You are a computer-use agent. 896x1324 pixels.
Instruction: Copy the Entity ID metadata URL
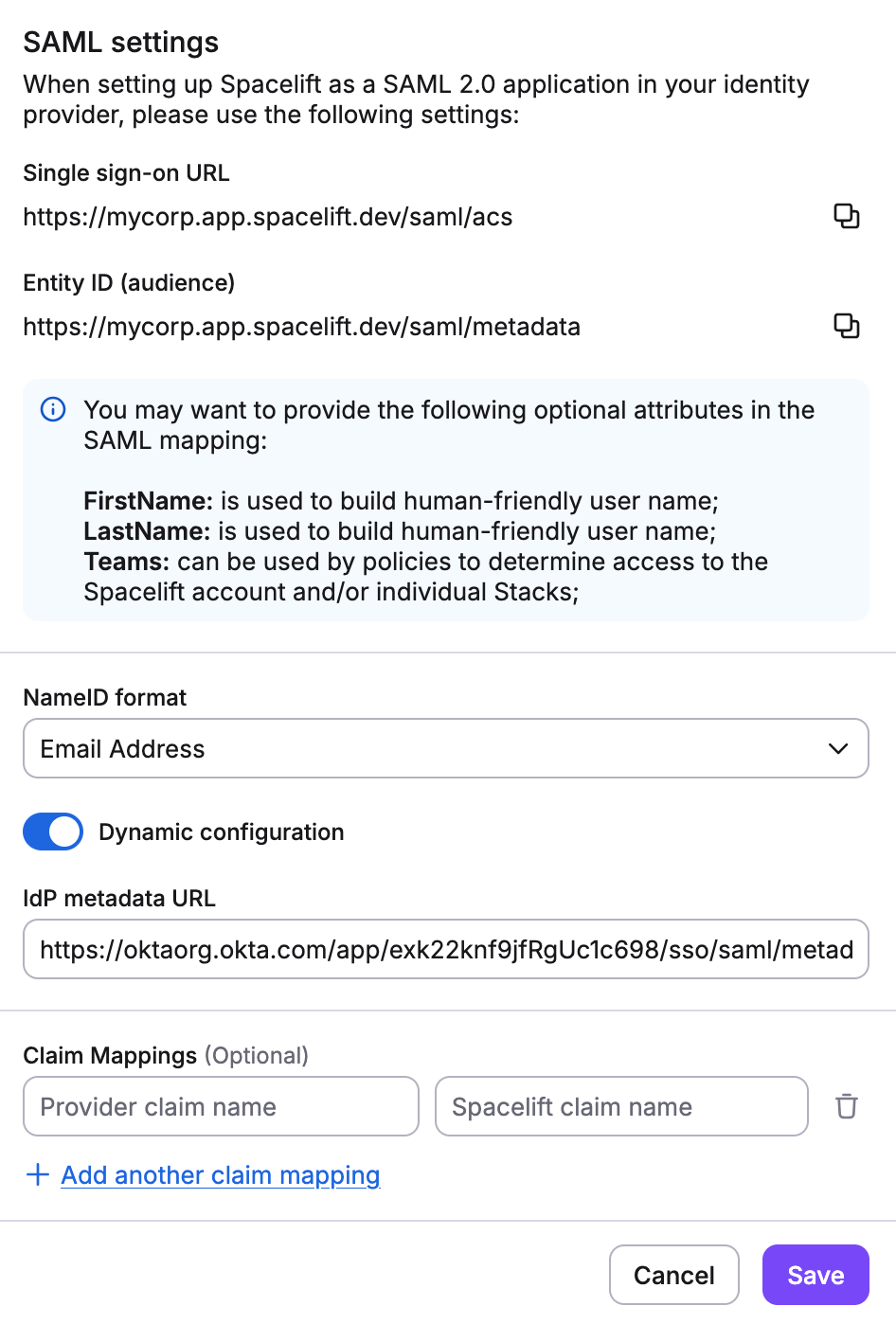pyautogui.click(x=846, y=327)
